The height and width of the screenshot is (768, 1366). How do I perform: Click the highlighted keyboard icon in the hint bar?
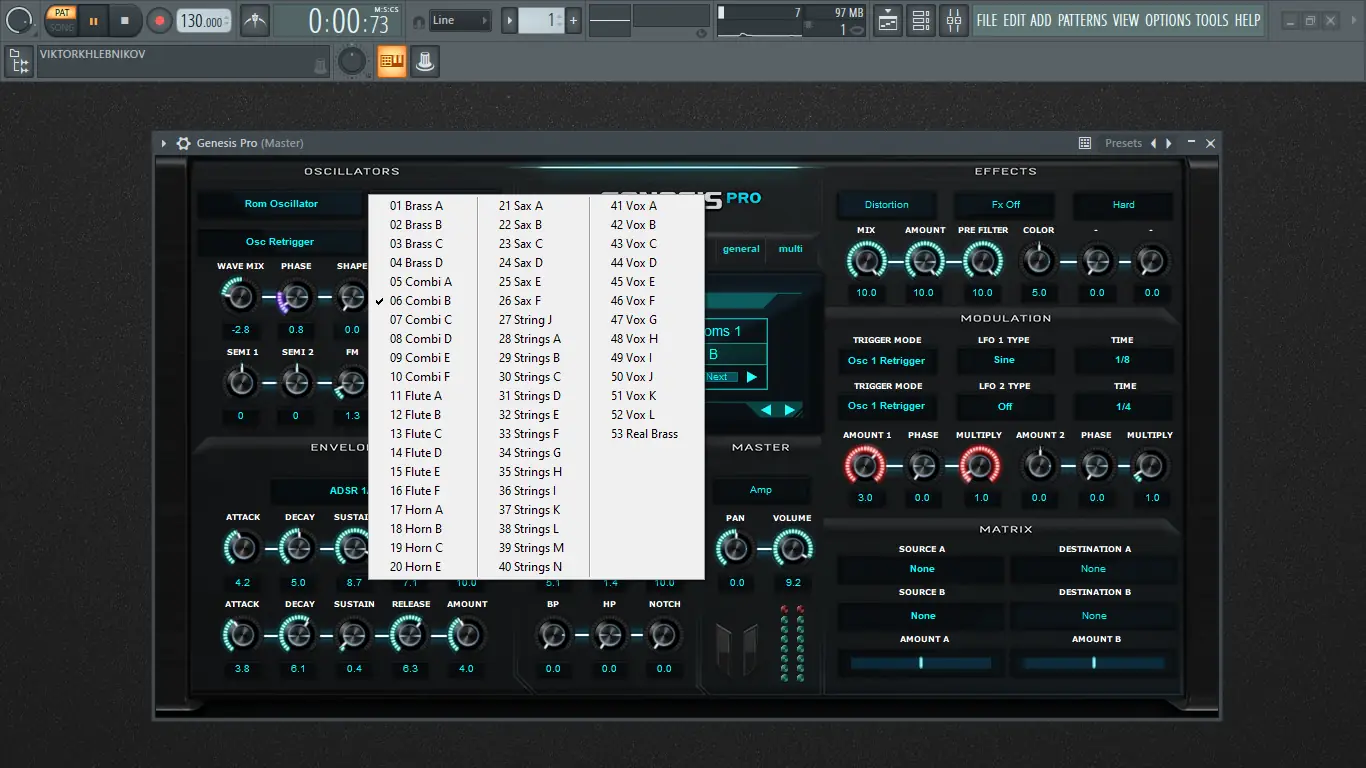coord(392,61)
